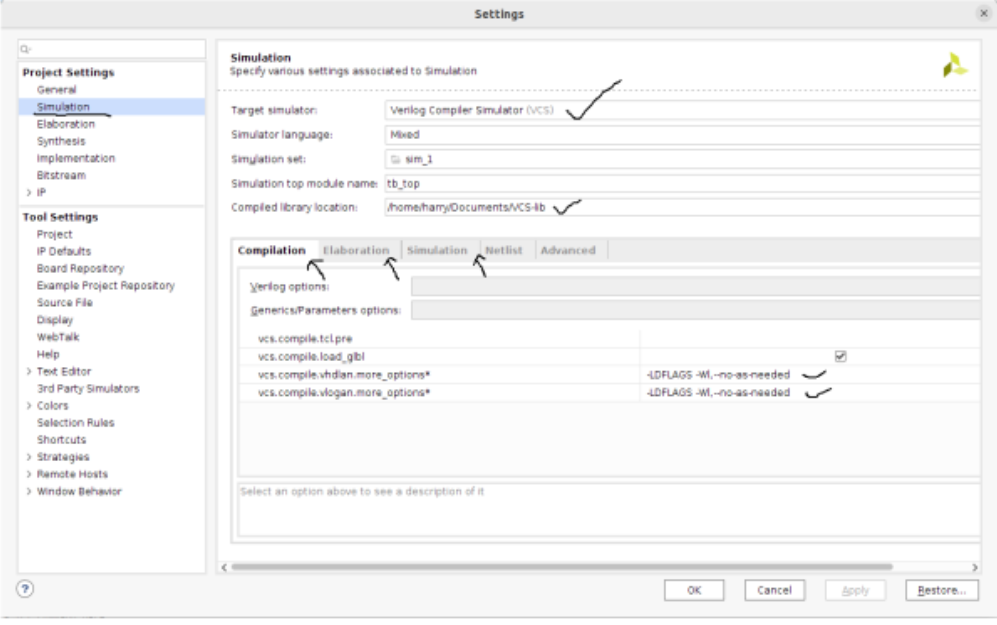
Task: Open the Target simulator dropdown
Action: point(680,109)
